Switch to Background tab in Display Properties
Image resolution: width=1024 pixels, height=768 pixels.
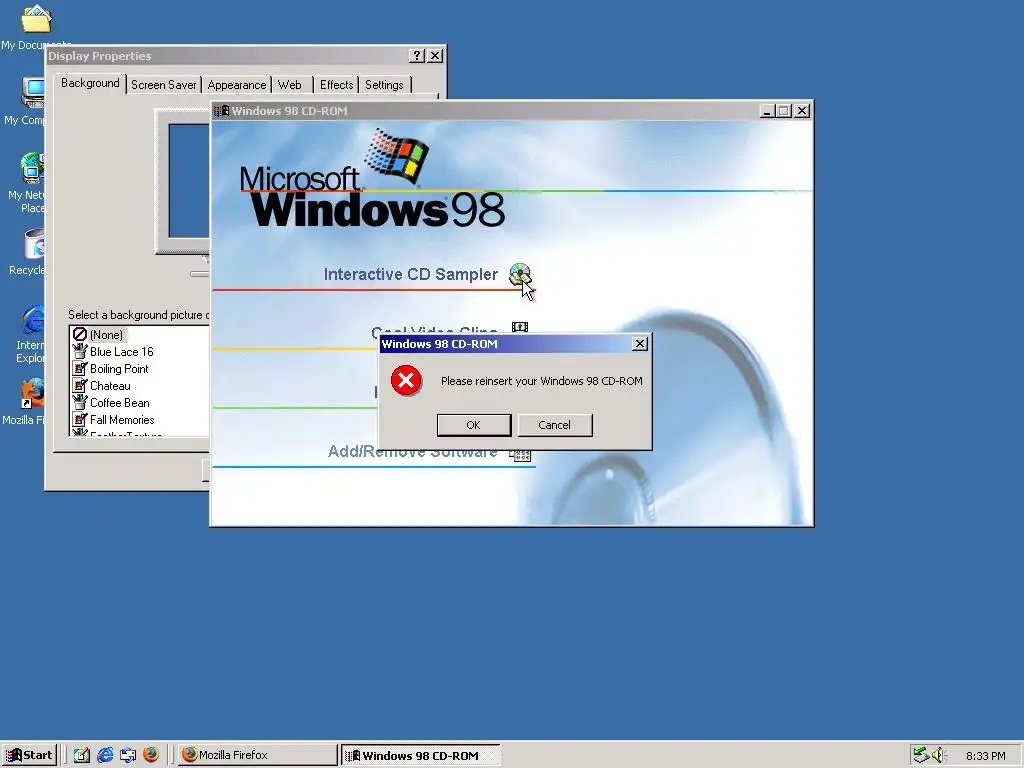point(90,83)
